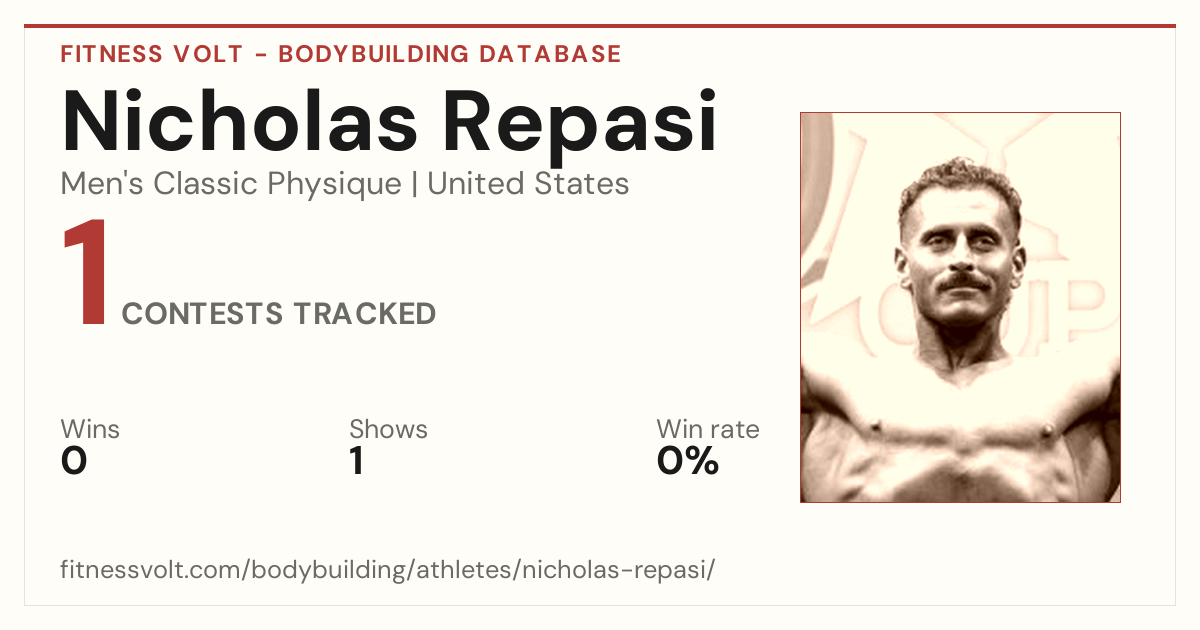Click the Wins stat label
The image size is (1200, 630).
[90, 429]
